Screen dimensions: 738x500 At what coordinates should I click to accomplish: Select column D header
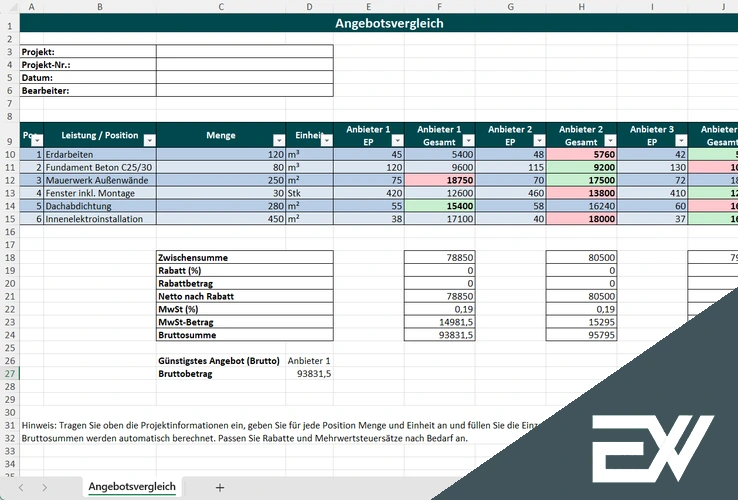click(309, 7)
